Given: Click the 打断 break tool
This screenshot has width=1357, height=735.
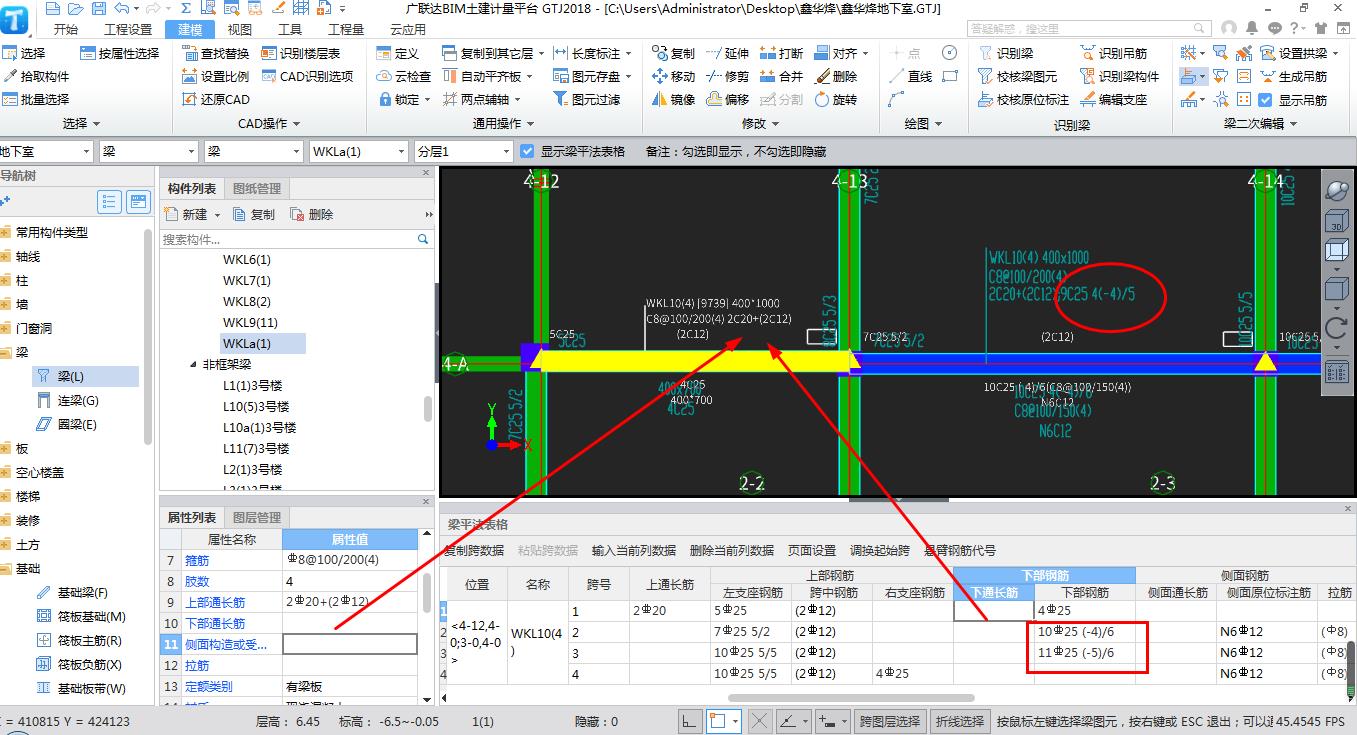Looking at the screenshot, I should [781, 53].
